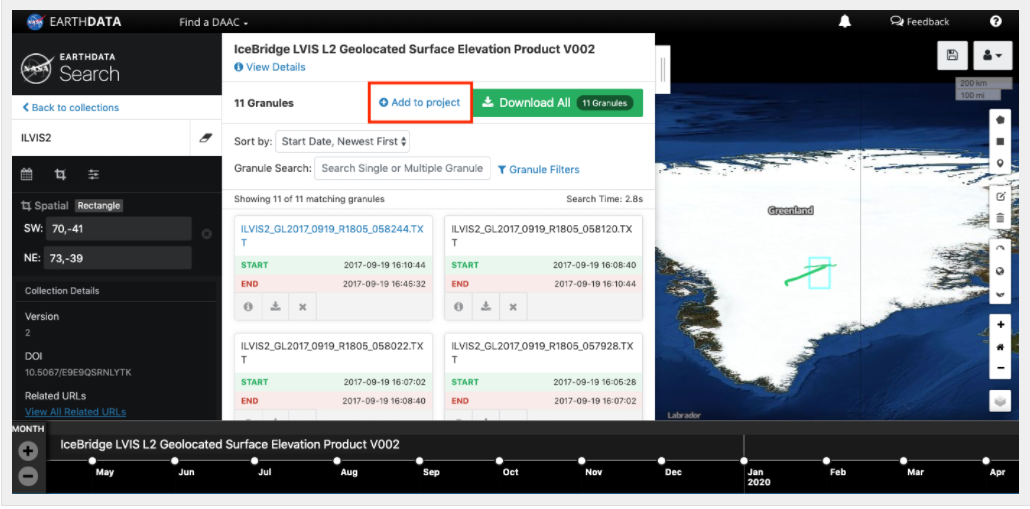Open View All Related URLs link
The width and height of the screenshot is (1030, 509).
[76, 412]
